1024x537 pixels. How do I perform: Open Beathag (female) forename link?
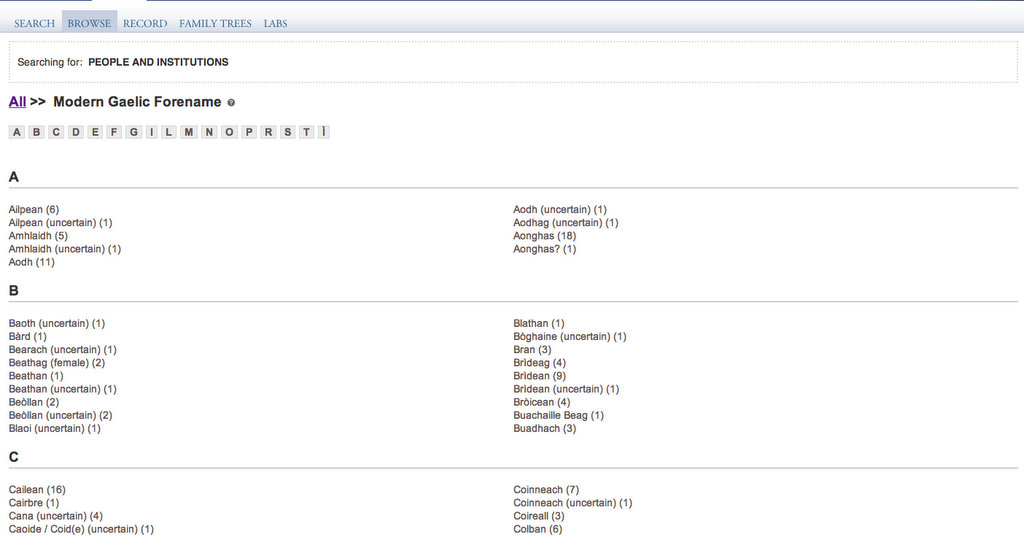coord(56,363)
